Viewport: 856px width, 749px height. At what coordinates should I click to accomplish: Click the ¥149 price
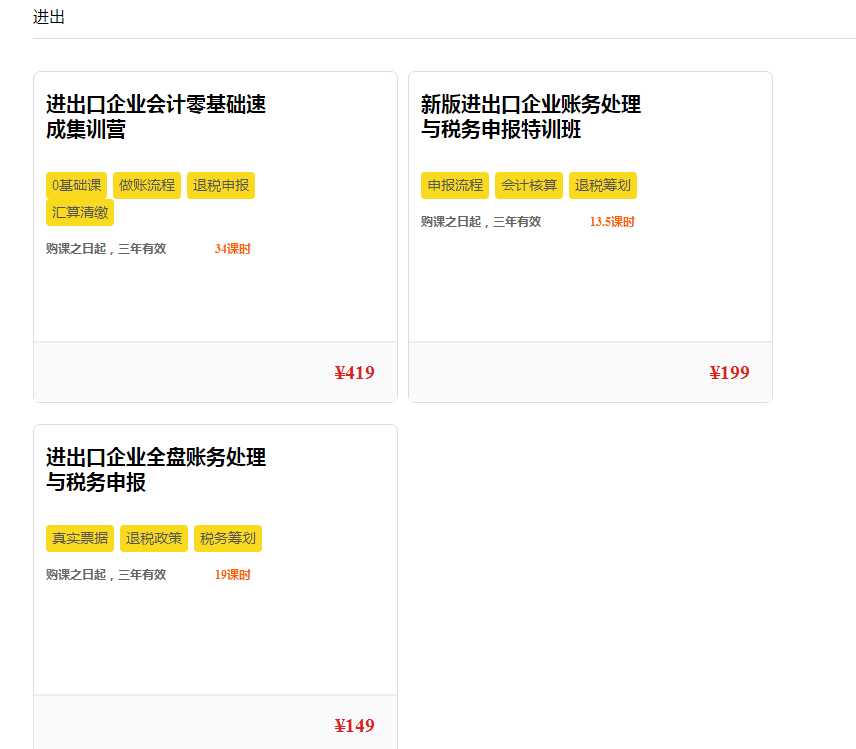coord(354,726)
